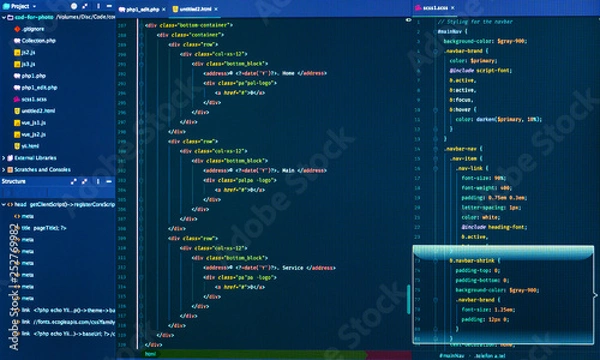Image resolution: width=600 pixels, height=360 pixels.
Task: Click the .gitignore file icon
Action: click(17, 29)
